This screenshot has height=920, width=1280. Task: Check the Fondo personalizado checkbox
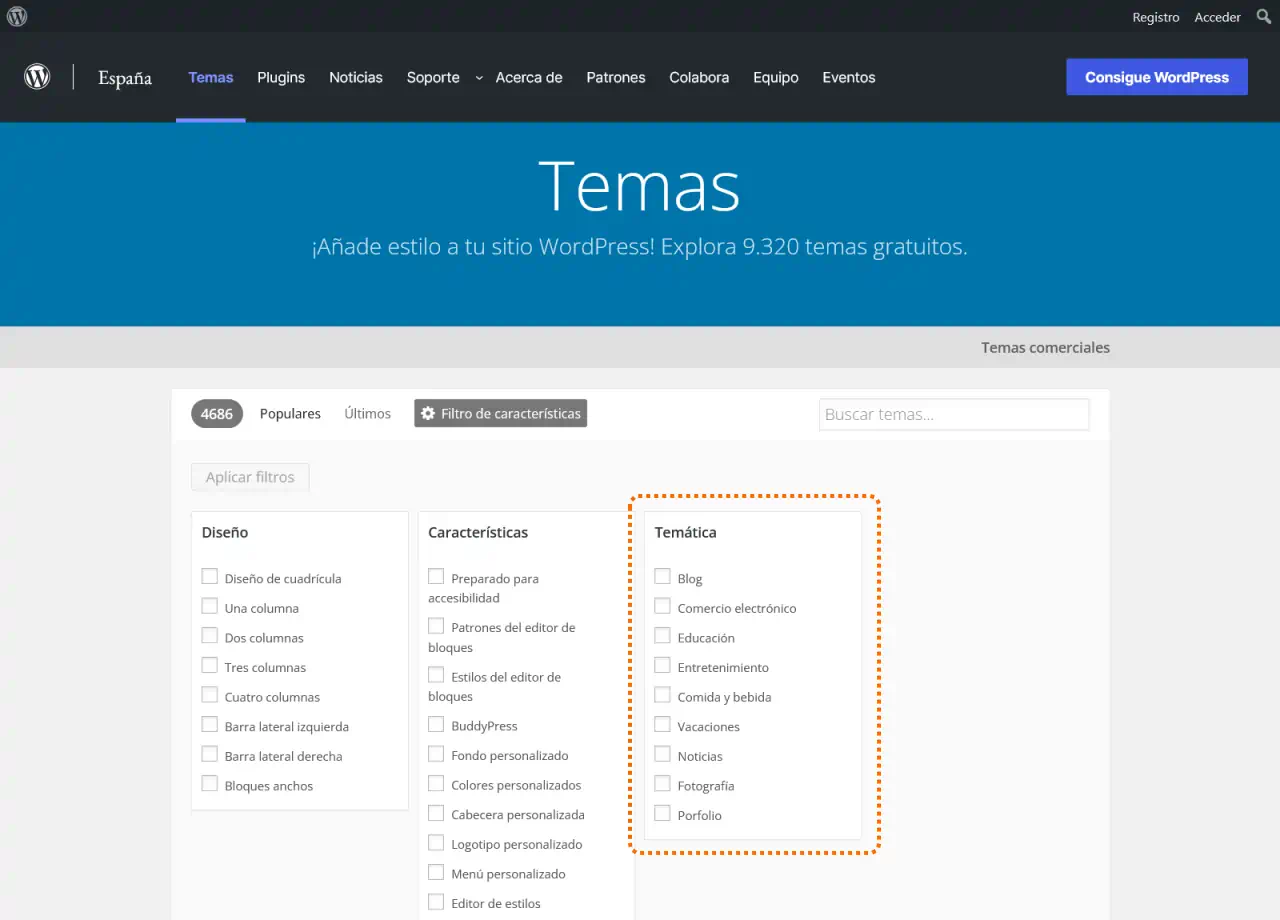[x=436, y=753]
